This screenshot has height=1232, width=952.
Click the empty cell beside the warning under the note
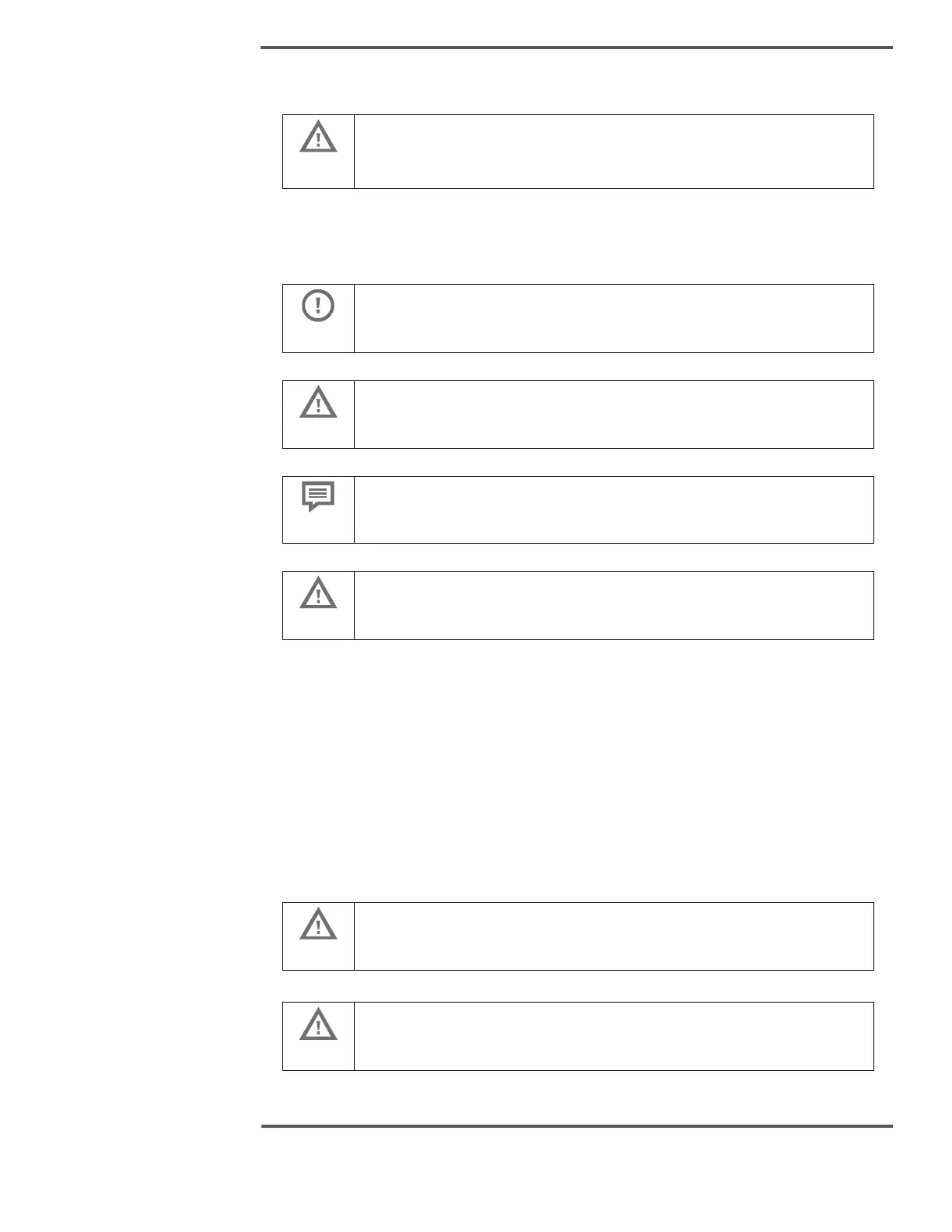coord(614,606)
